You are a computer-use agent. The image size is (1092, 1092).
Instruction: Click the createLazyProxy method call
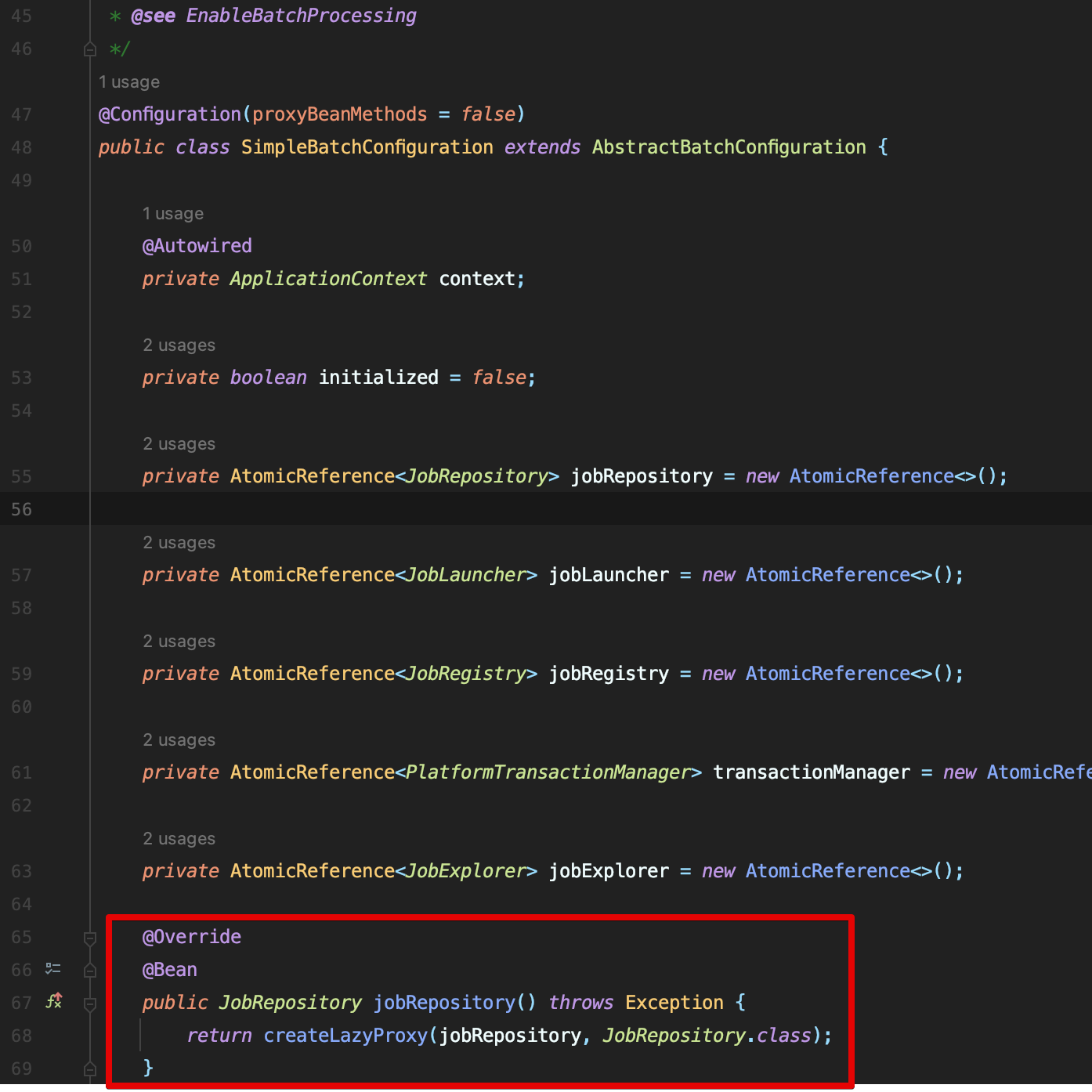point(345,1036)
